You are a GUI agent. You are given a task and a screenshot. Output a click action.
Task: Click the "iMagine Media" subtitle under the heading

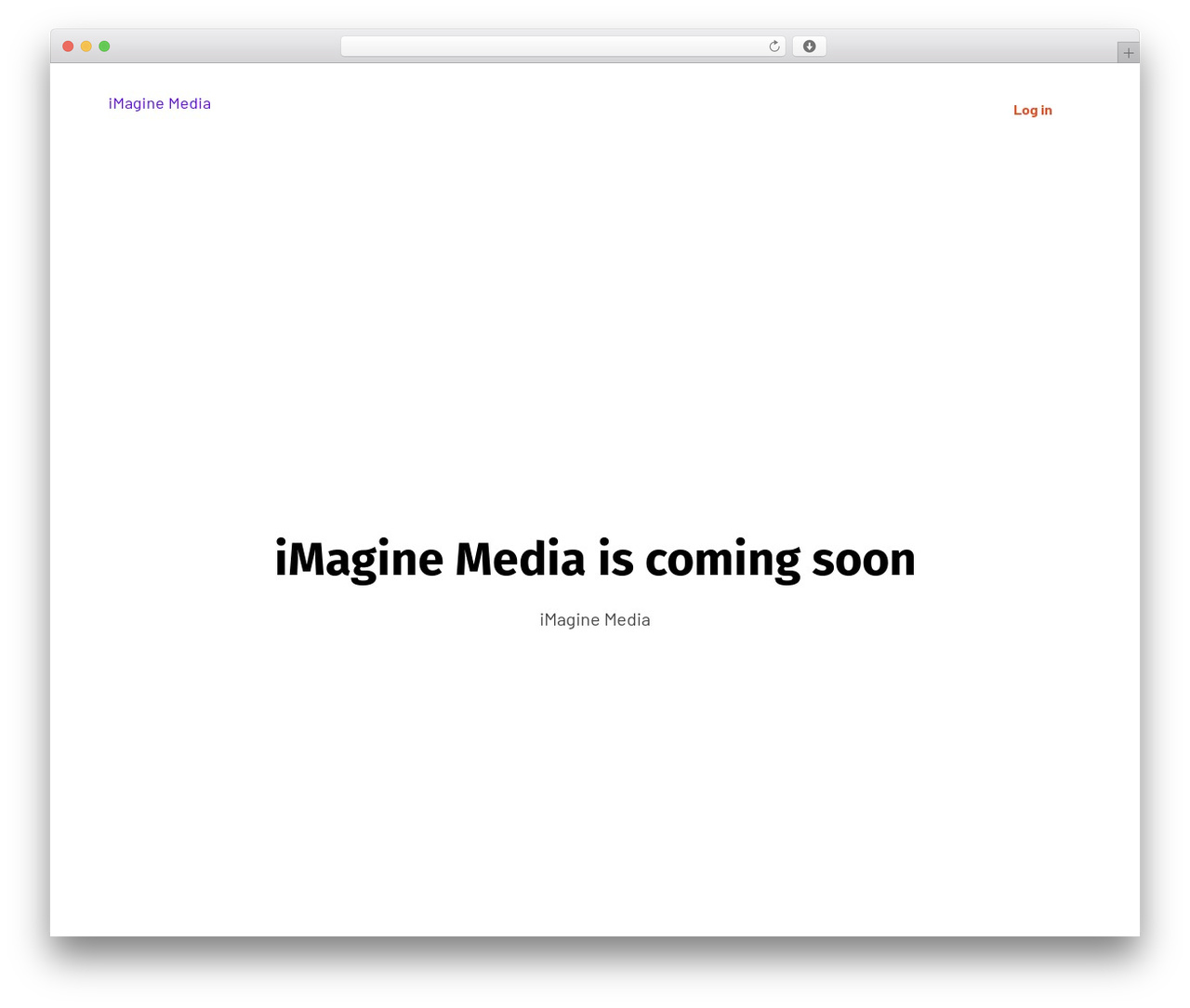pos(595,619)
